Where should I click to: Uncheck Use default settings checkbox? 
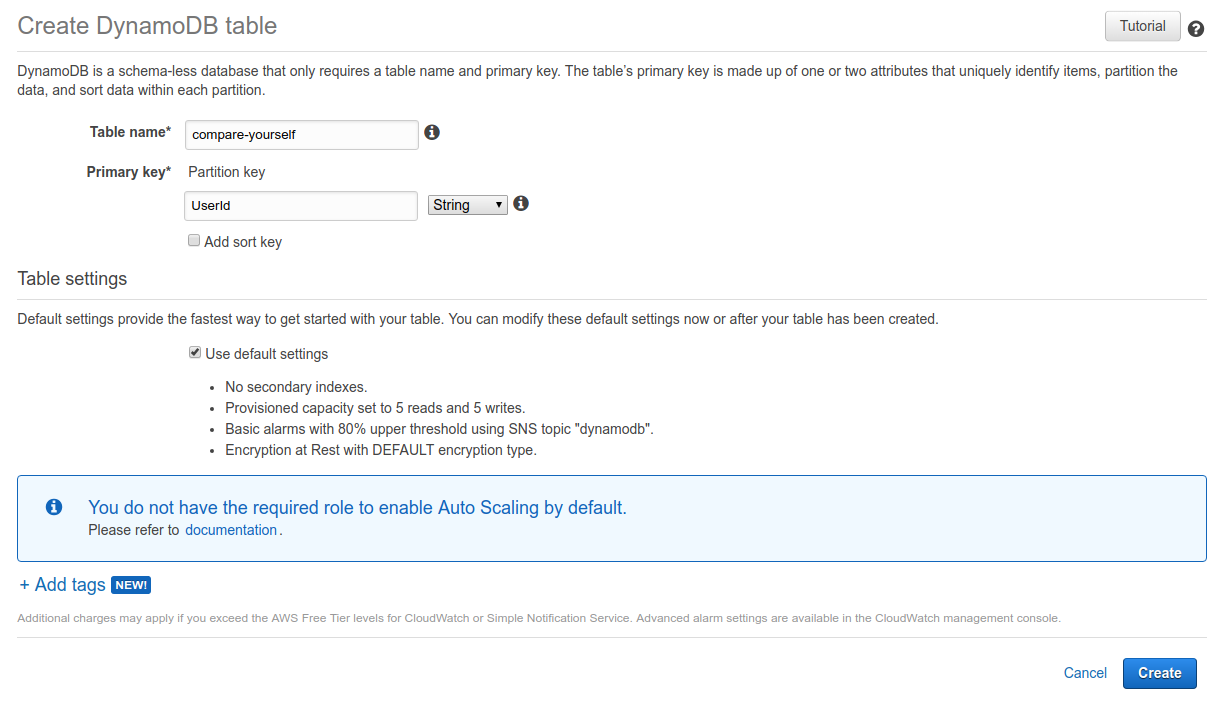coord(195,353)
